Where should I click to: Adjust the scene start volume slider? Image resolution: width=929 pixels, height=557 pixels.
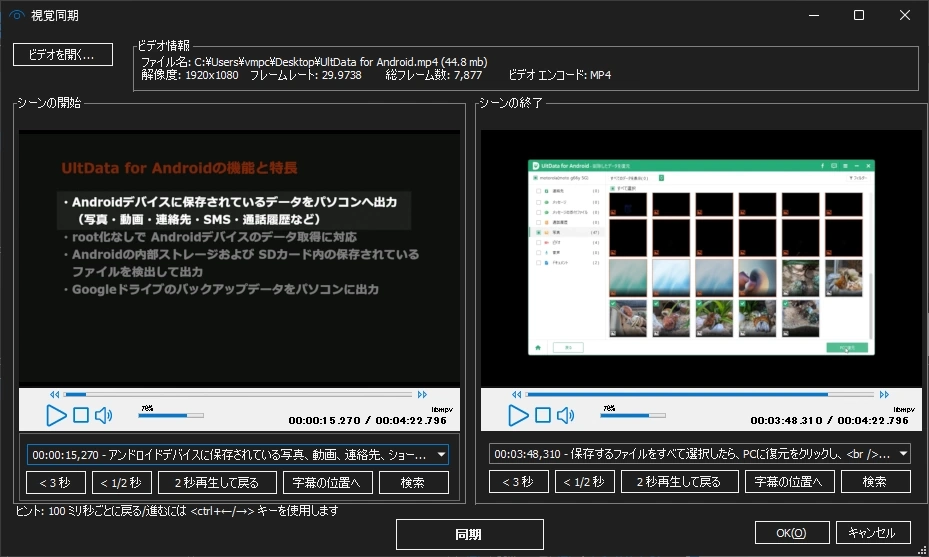(x=171, y=415)
